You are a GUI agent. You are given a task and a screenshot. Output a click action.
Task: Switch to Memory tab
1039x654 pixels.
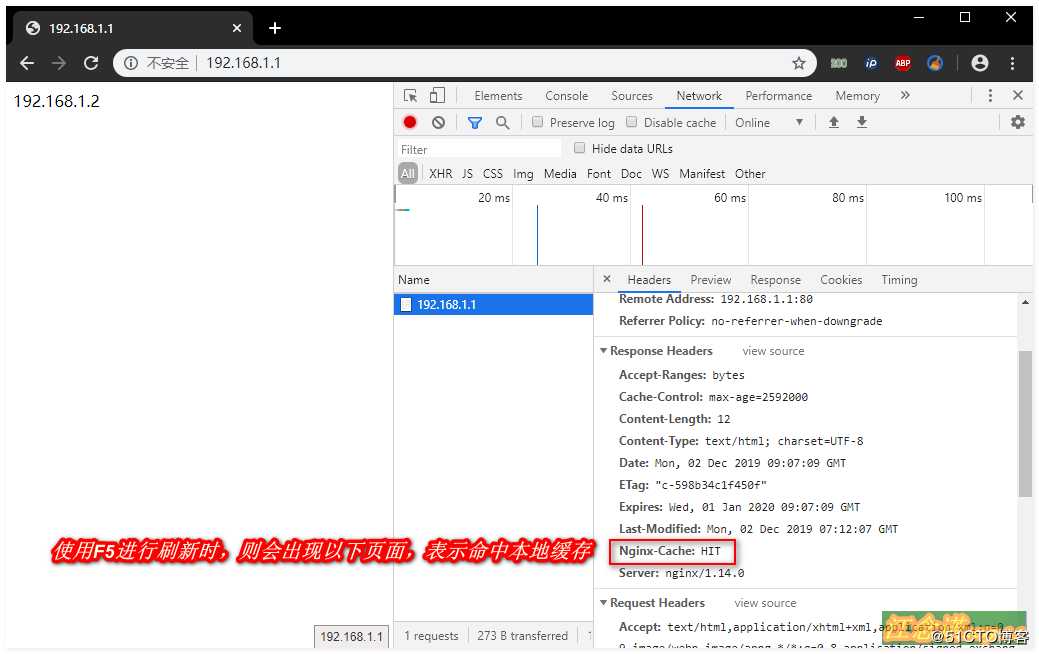tap(857, 96)
